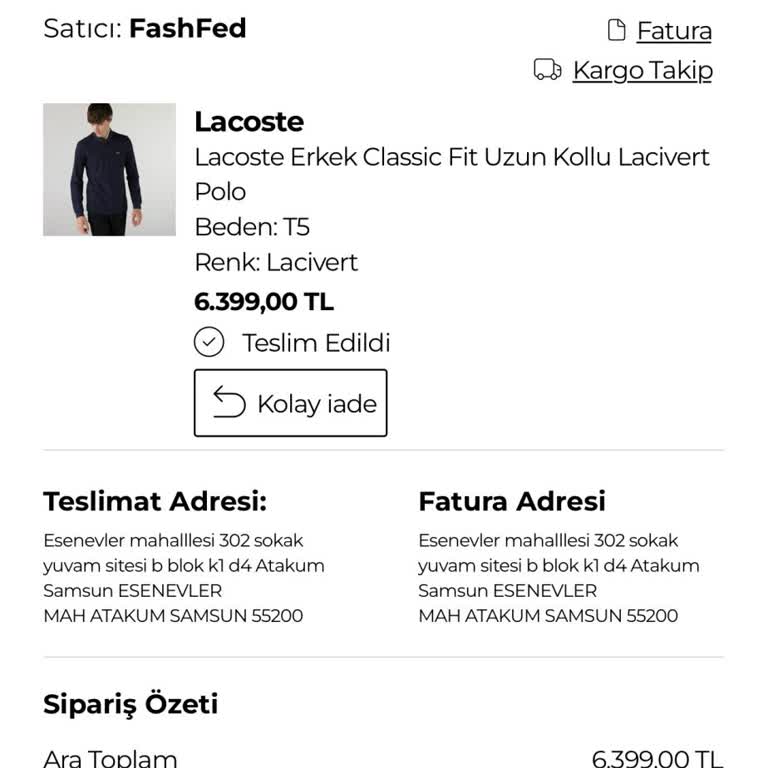The image size is (768, 768).
Task: Click the Sipariş Özeti heading
Action: coord(130,704)
